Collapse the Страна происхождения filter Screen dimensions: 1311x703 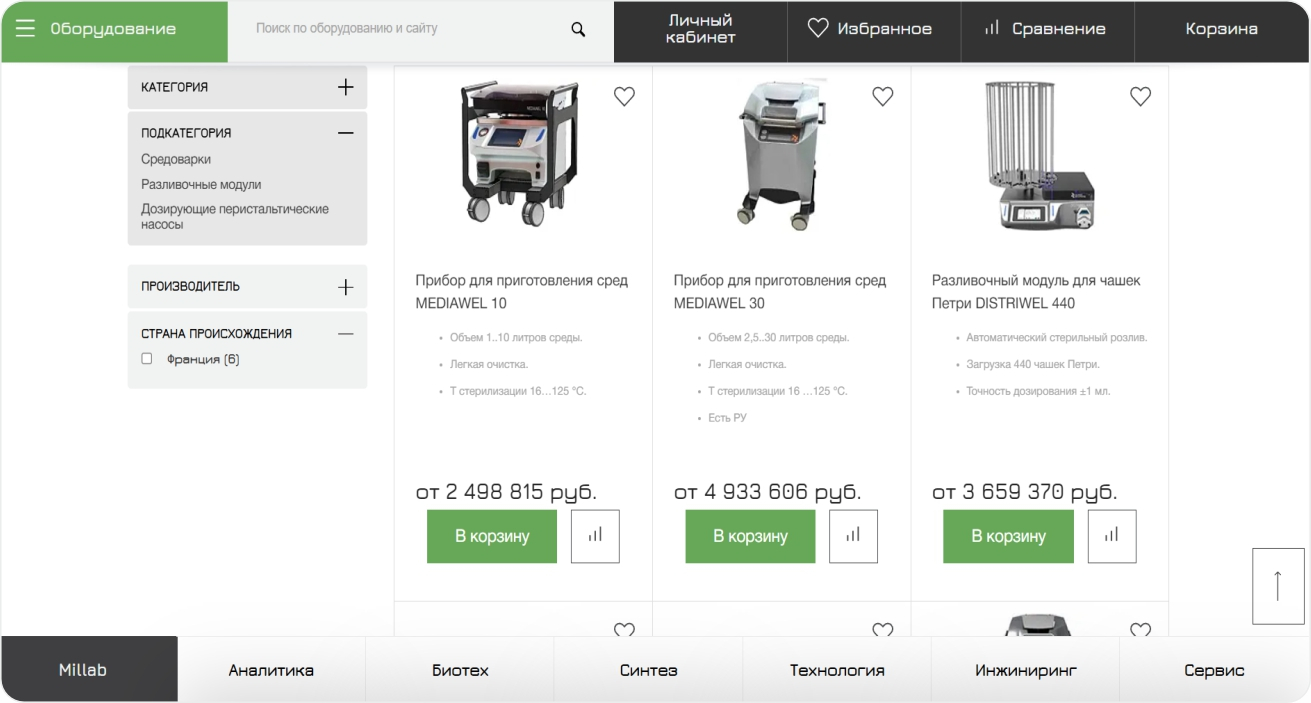[x=346, y=334]
